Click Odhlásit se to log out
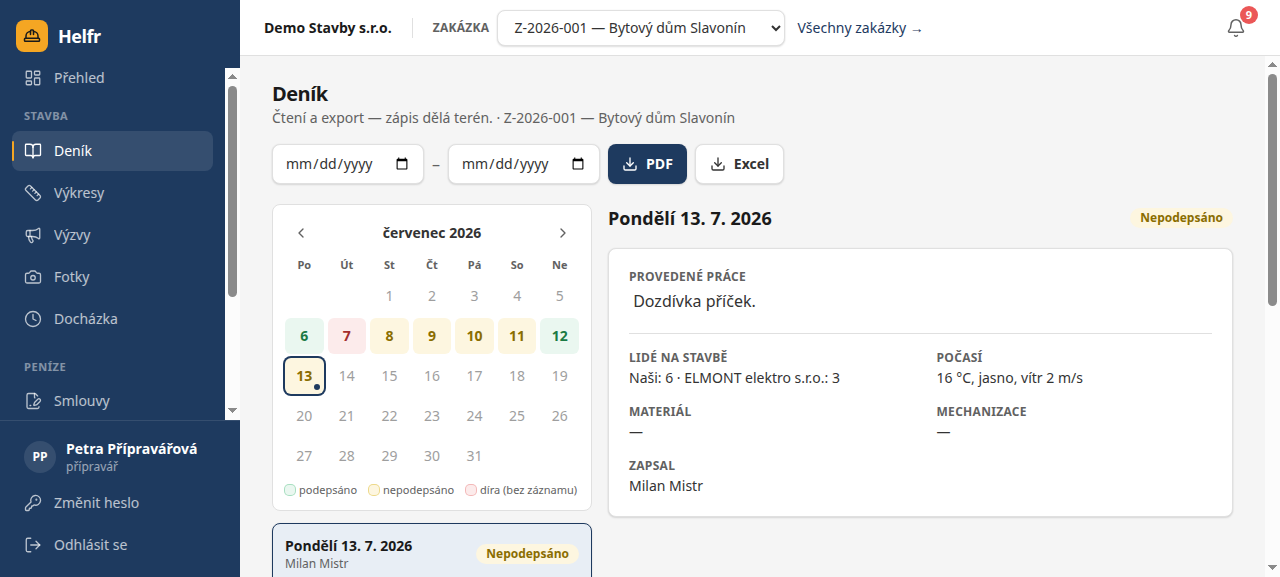Image resolution: width=1280 pixels, height=577 pixels. tap(120, 545)
